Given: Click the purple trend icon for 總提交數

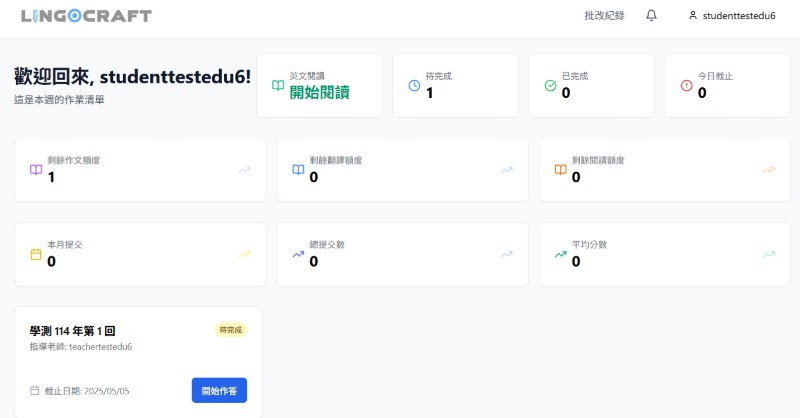Looking at the screenshot, I should (x=298, y=254).
